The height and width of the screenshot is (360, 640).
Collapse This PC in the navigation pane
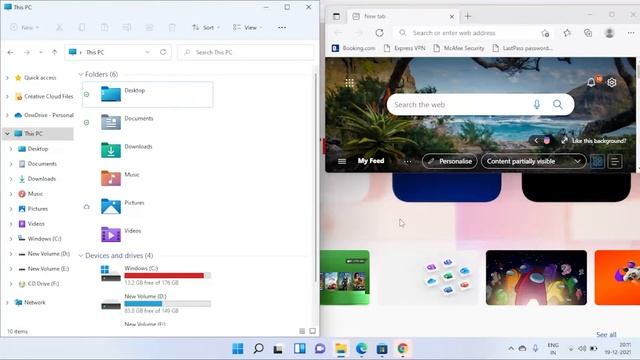pyautogui.click(x=7, y=133)
